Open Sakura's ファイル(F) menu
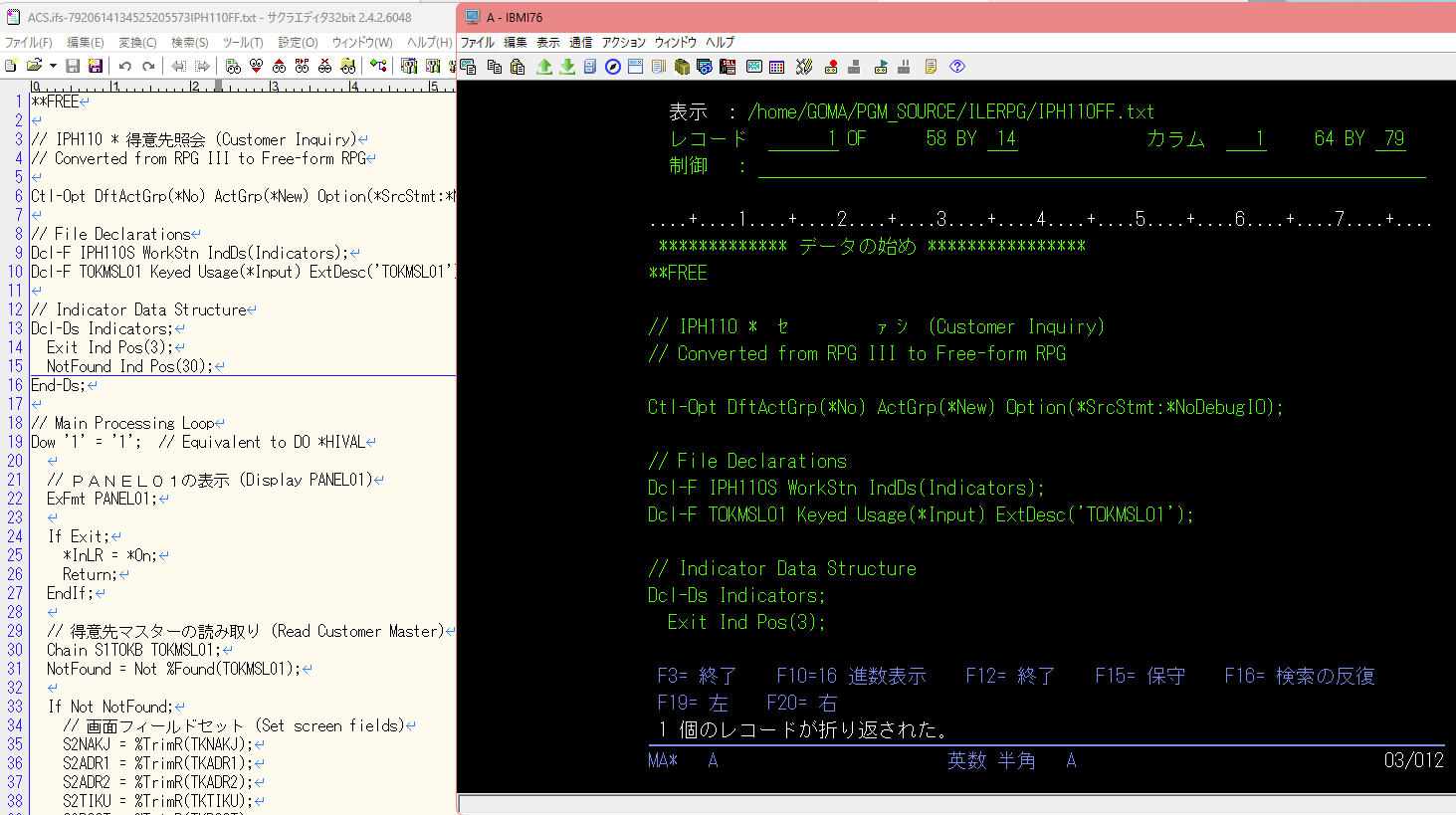 29,42
